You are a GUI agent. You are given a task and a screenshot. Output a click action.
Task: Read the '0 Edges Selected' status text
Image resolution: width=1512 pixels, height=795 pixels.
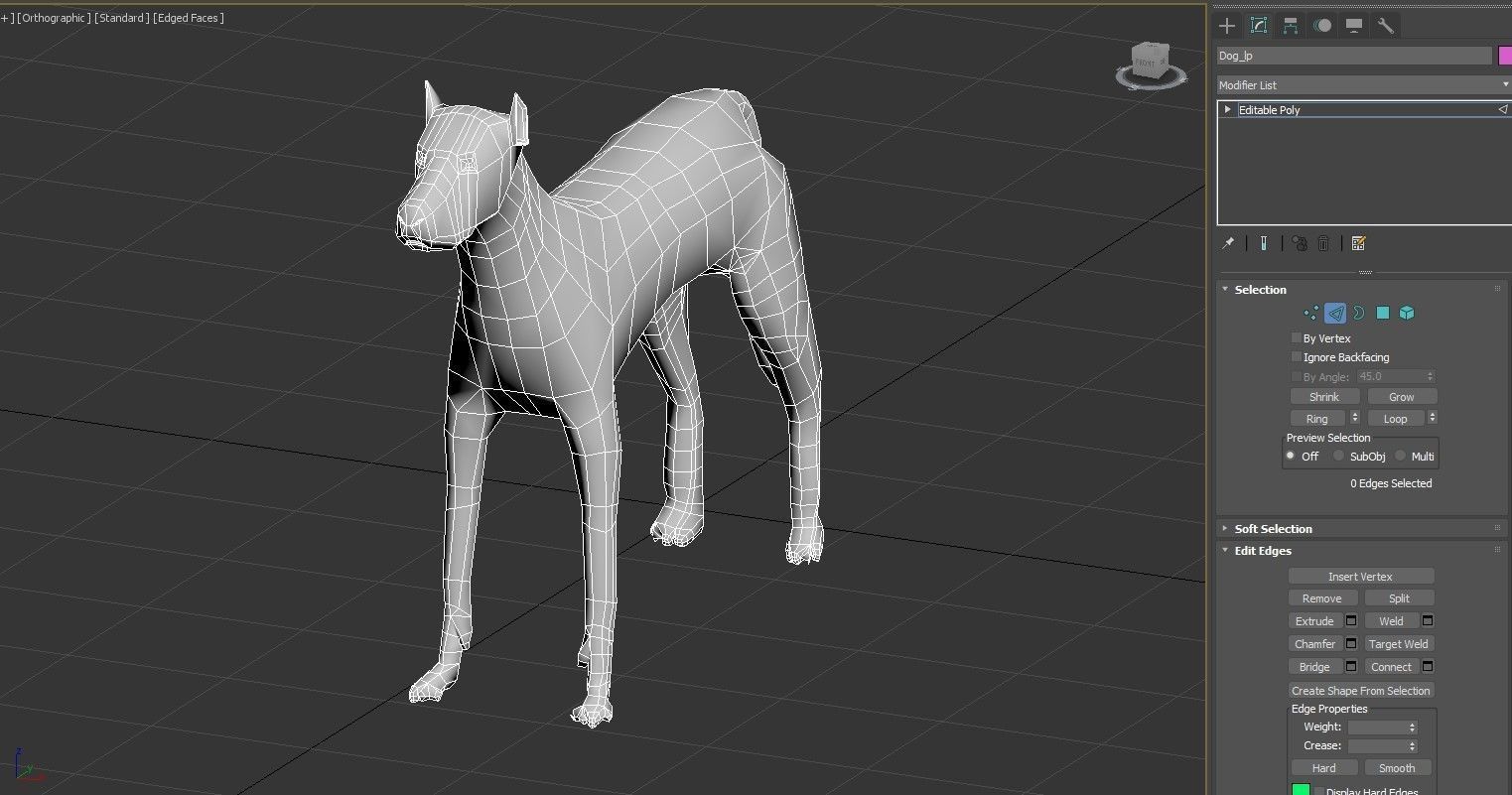click(1391, 484)
